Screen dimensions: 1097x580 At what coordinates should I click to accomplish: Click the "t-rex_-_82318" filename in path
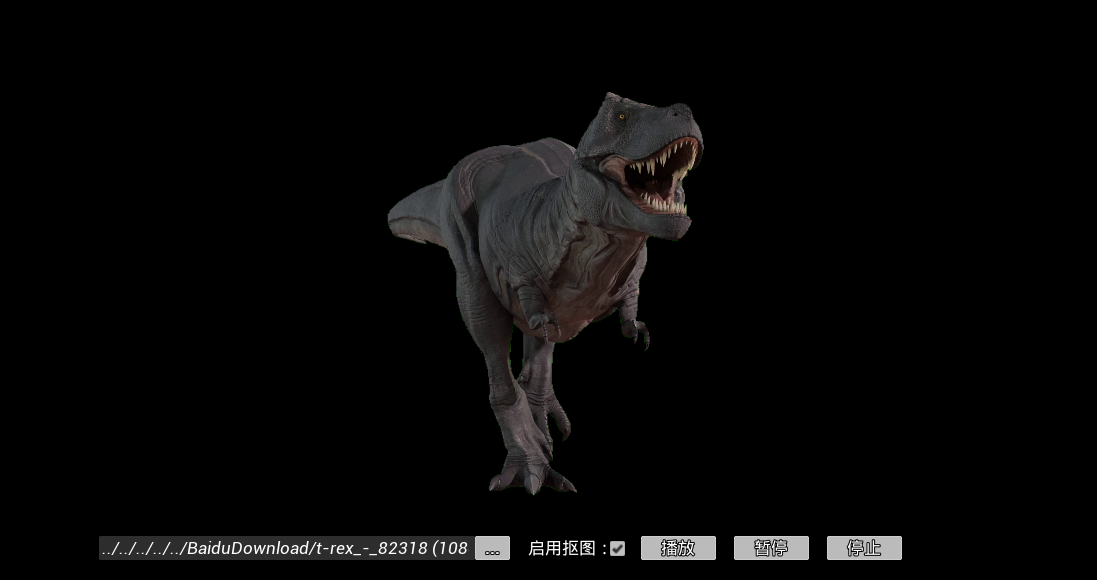pyautogui.click(x=371, y=548)
